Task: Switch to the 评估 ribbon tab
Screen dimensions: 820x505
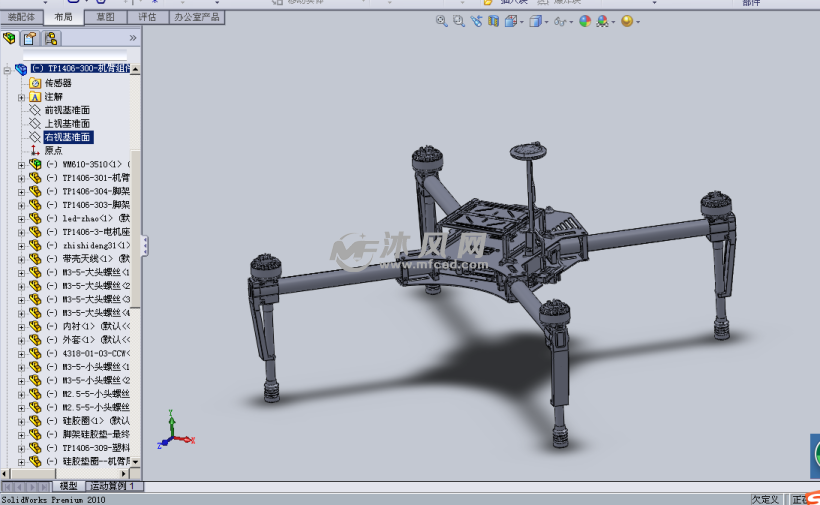Action: coord(147,17)
